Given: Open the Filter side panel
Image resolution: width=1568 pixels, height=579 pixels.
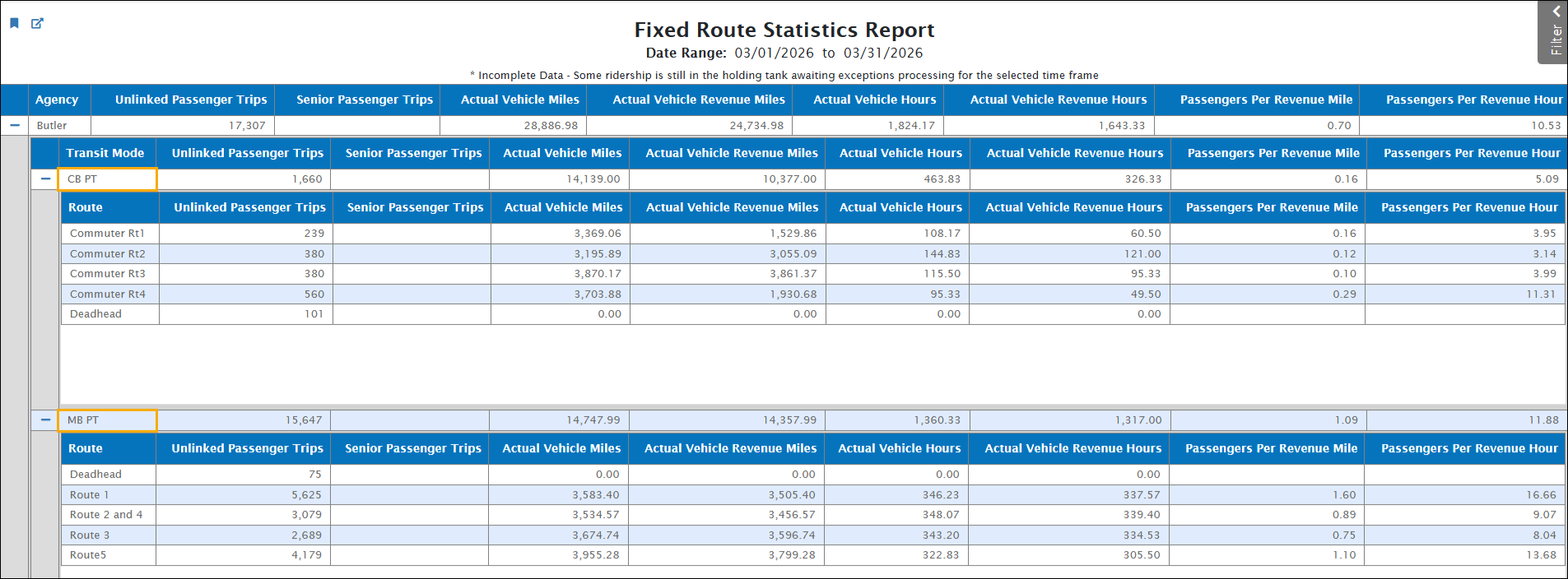Looking at the screenshot, I should click(1554, 33).
